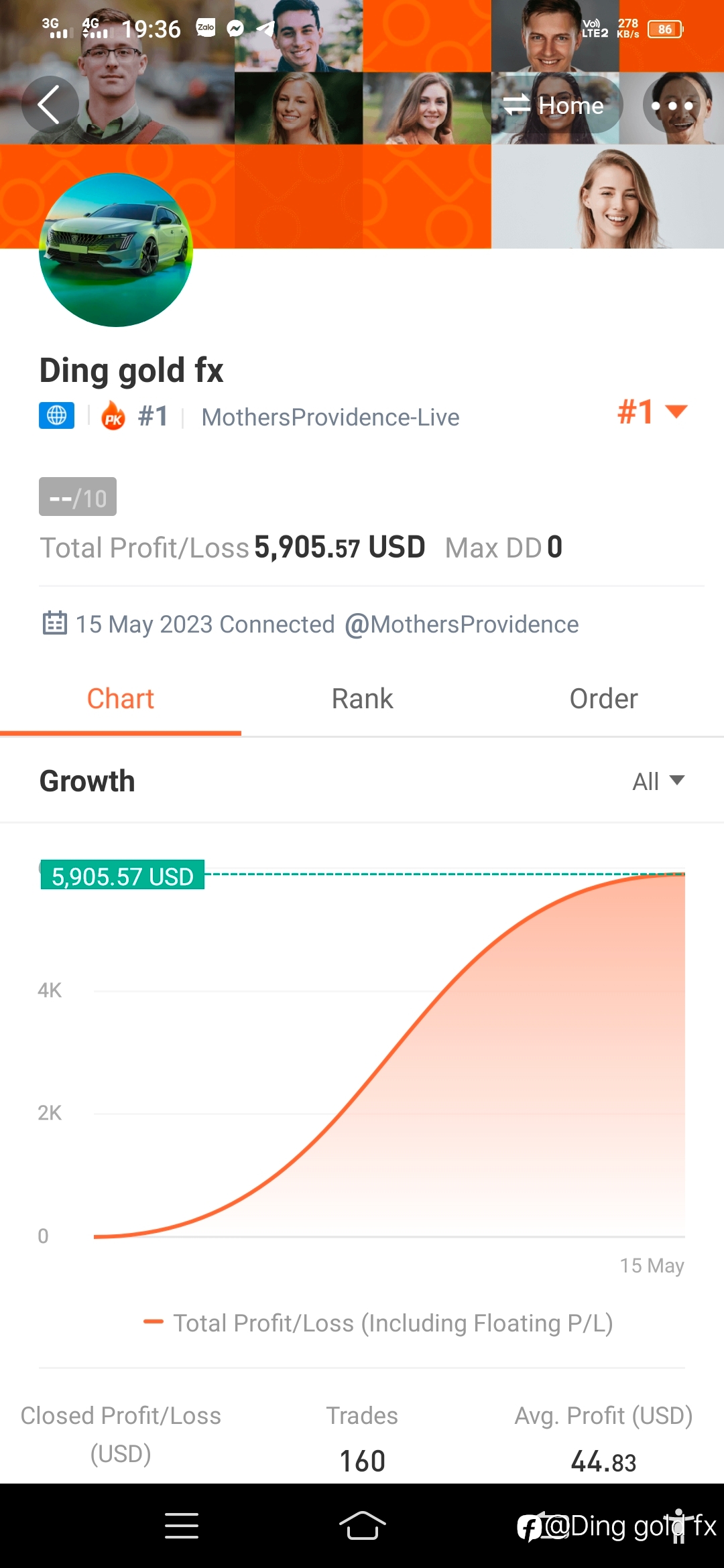This screenshot has height=1568, width=724.
Task: Switch to the Chart tab
Action: click(x=121, y=699)
